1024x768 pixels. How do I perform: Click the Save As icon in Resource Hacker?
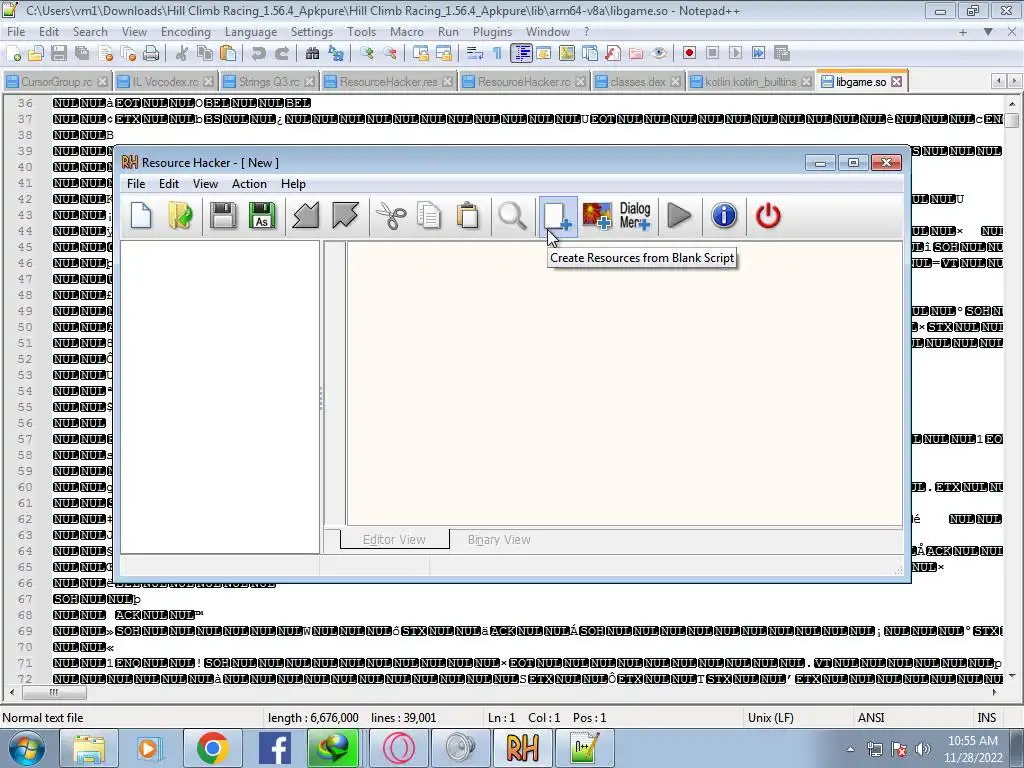click(262, 216)
